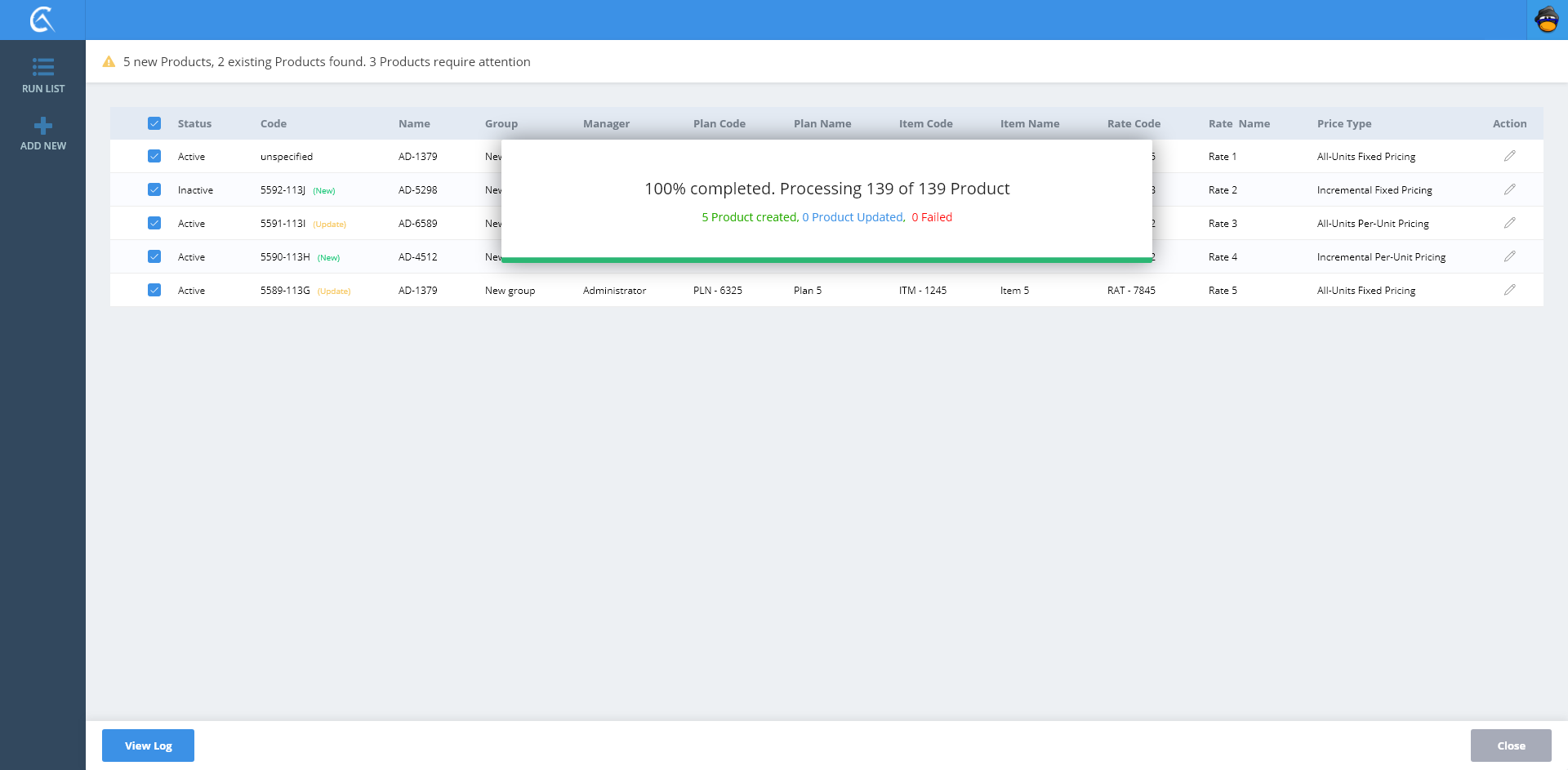Click the pencil icon for Rate 2 row
The width and height of the screenshot is (1568, 770).
tap(1509, 189)
